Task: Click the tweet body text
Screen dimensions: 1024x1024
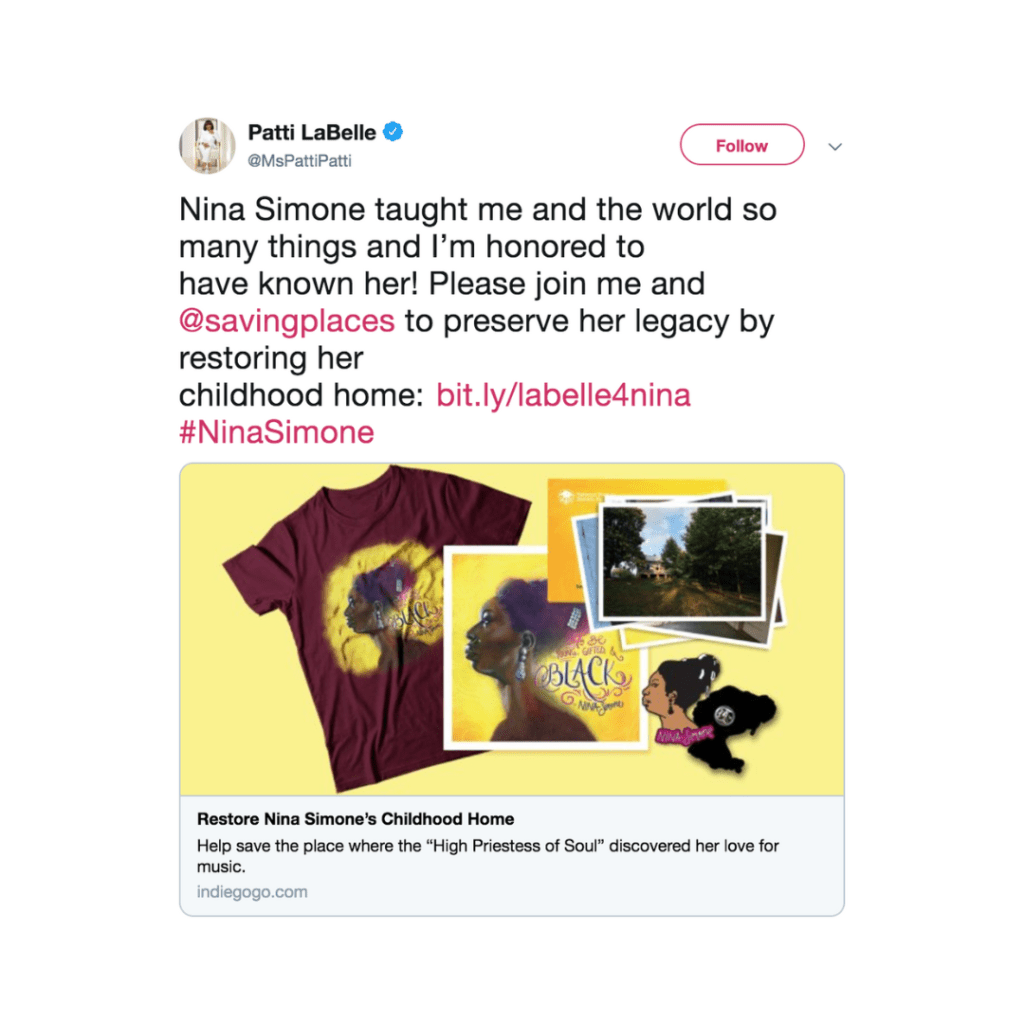Action: click(477, 321)
